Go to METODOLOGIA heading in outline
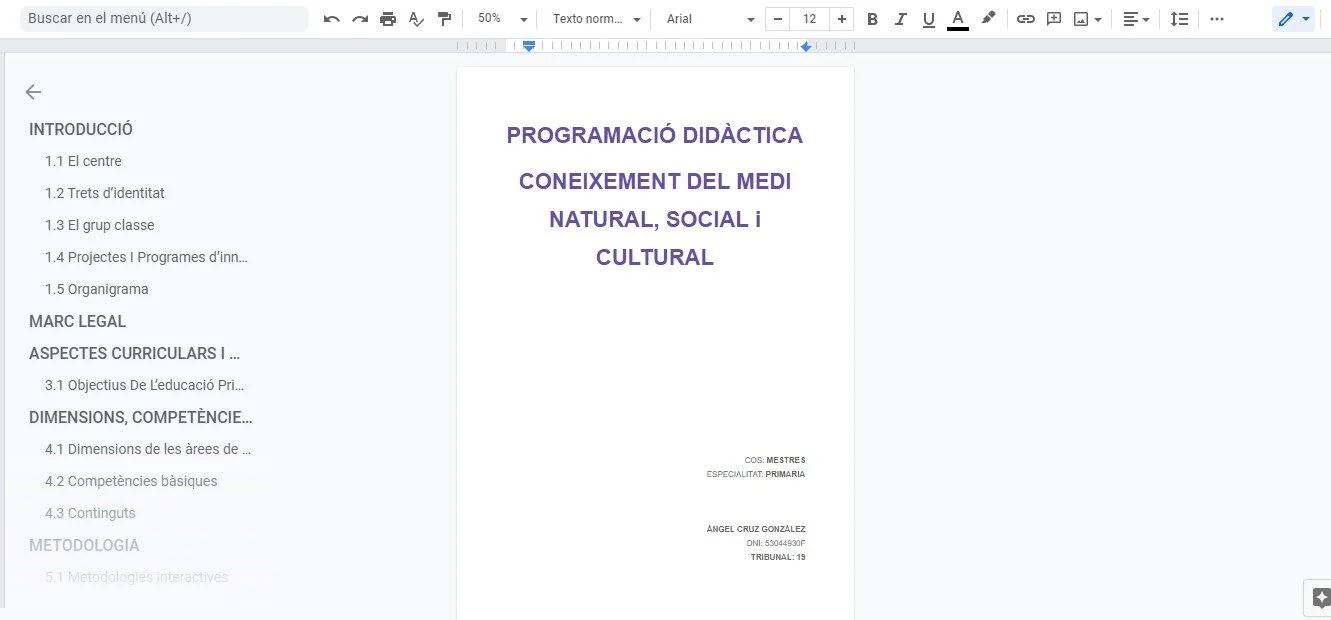 (x=84, y=545)
